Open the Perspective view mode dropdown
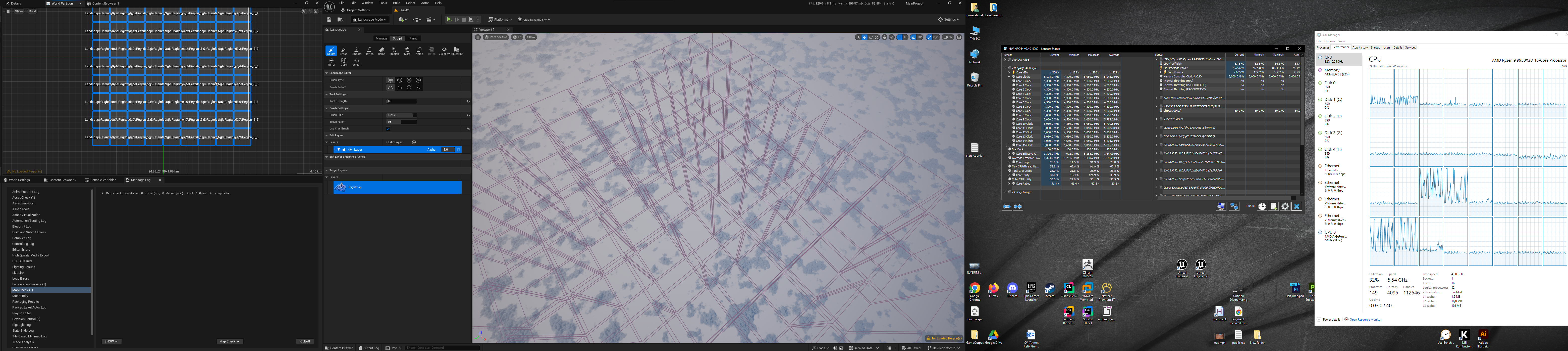 tap(496, 37)
